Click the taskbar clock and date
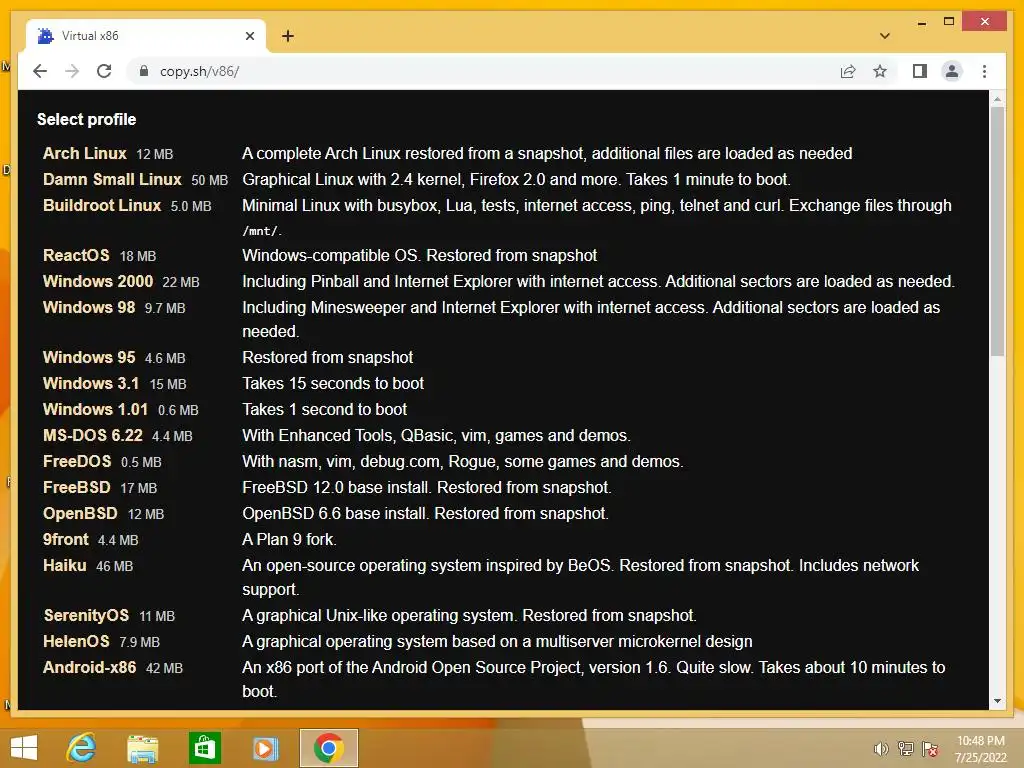This screenshot has height=768, width=1024. click(980, 748)
